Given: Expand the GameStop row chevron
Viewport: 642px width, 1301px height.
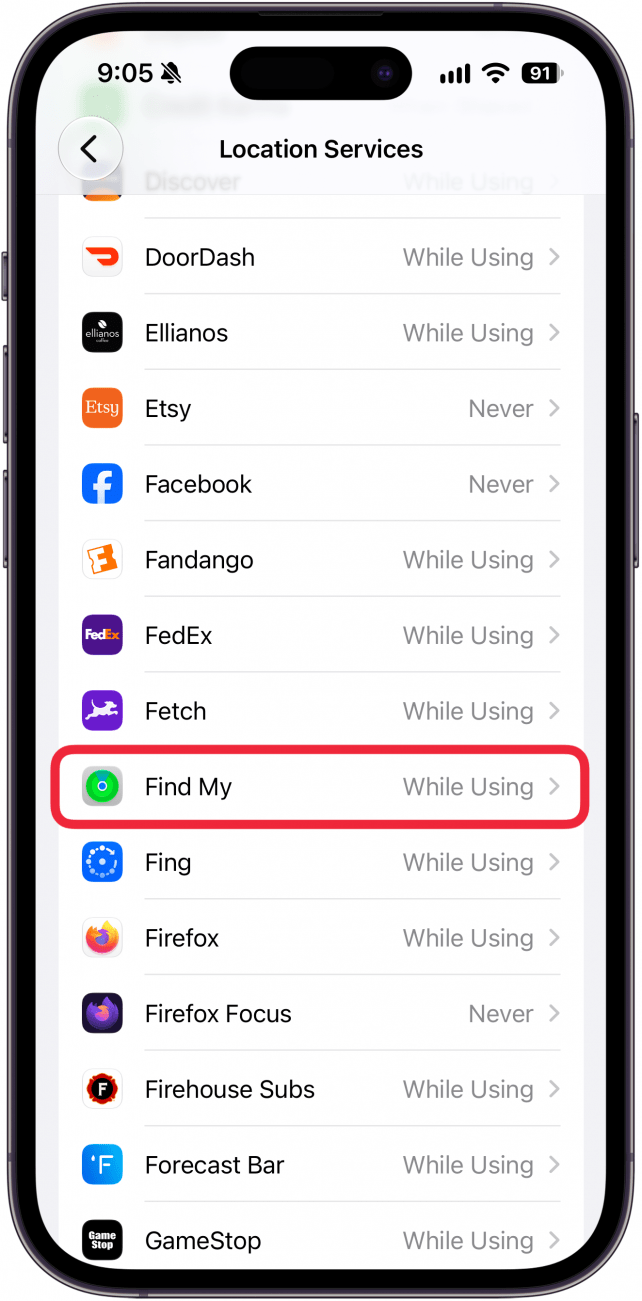Looking at the screenshot, I should 554,1241.
